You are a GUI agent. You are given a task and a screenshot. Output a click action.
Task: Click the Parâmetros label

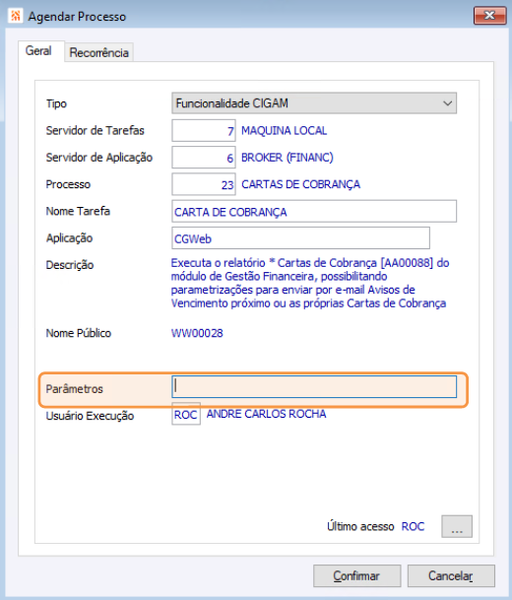pos(74,389)
